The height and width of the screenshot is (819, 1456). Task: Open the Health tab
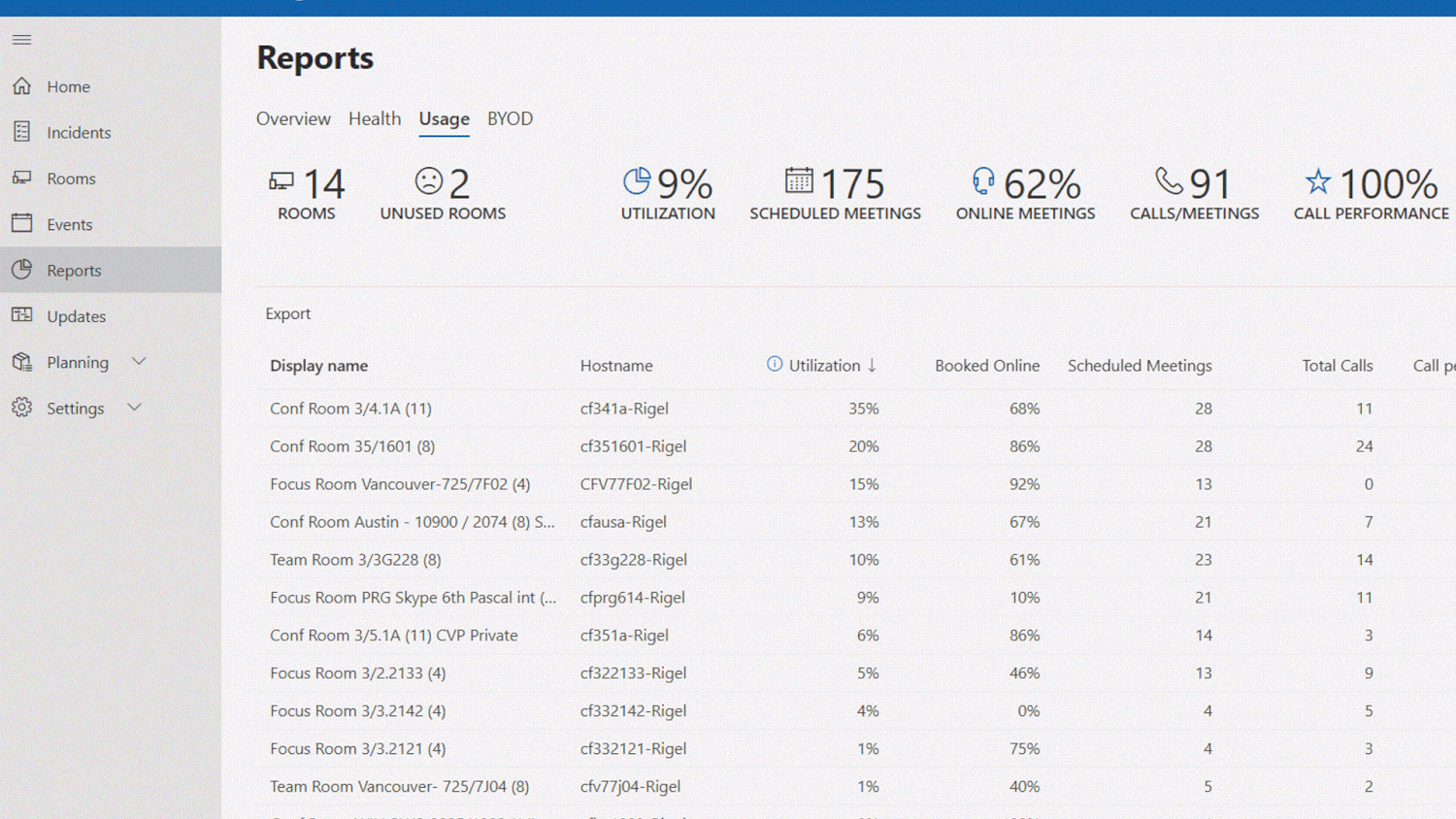(375, 118)
